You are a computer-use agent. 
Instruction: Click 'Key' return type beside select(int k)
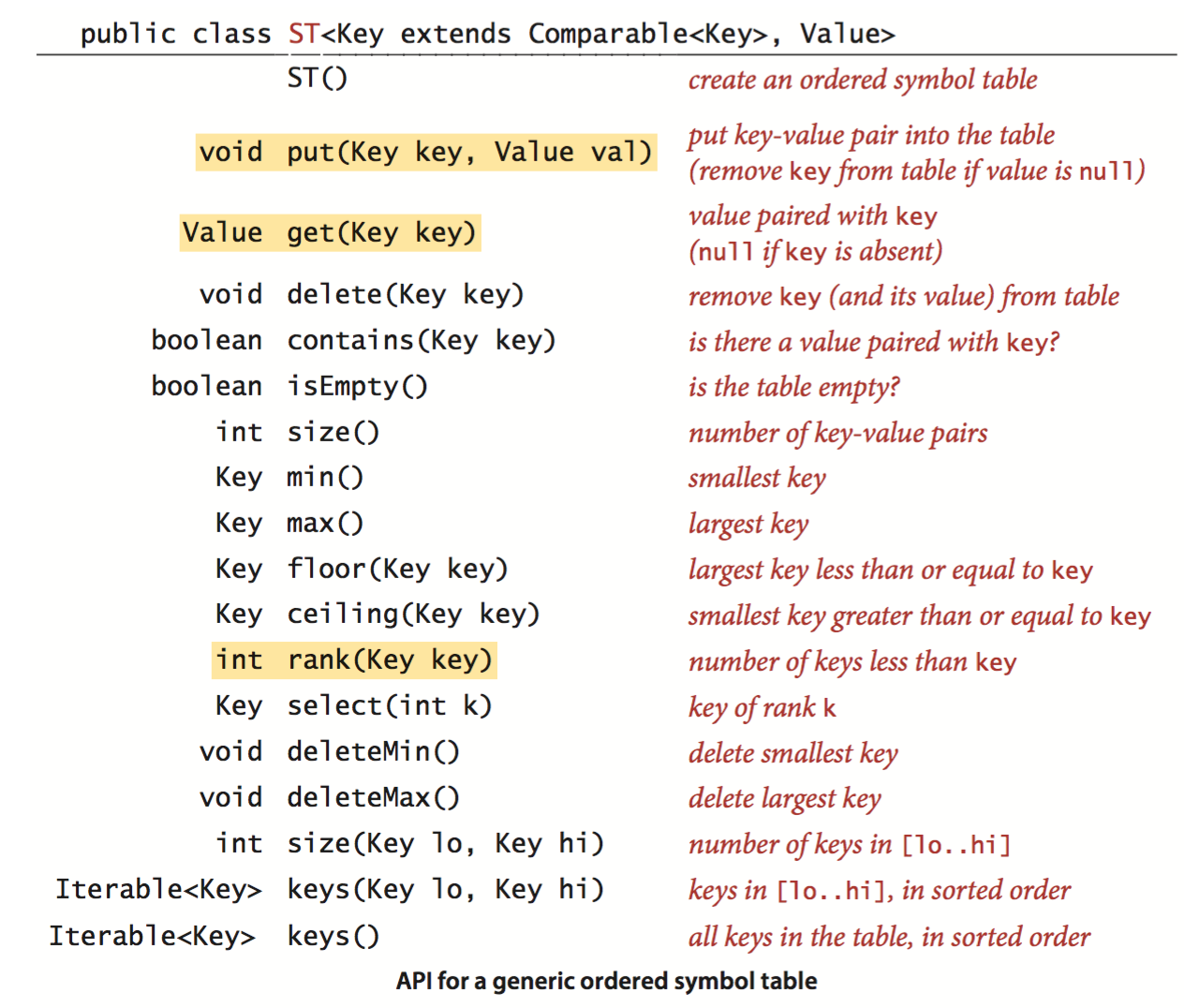238,705
